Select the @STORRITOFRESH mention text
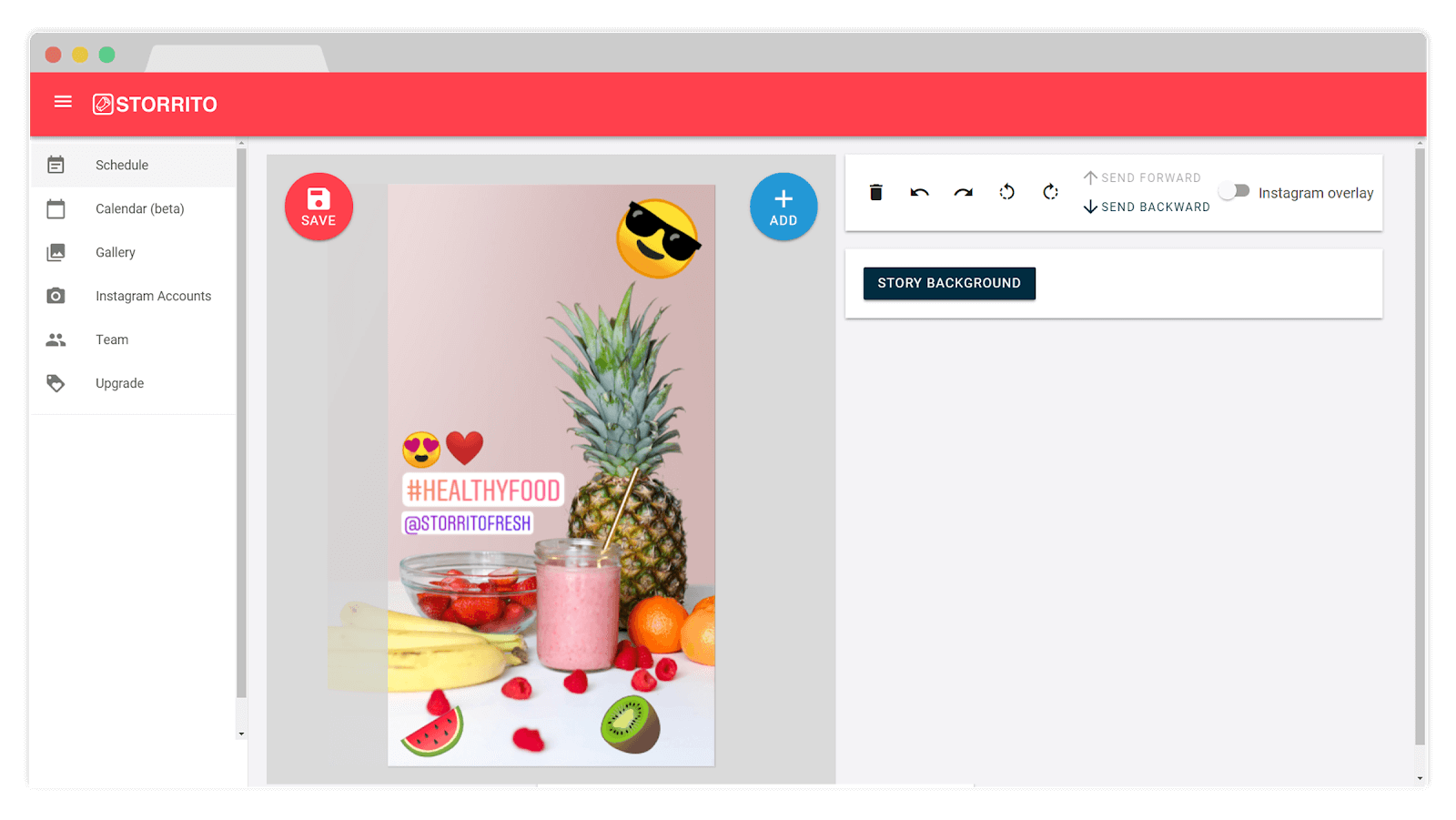Image resolution: width=1456 pixels, height=820 pixels. pos(468,523)
